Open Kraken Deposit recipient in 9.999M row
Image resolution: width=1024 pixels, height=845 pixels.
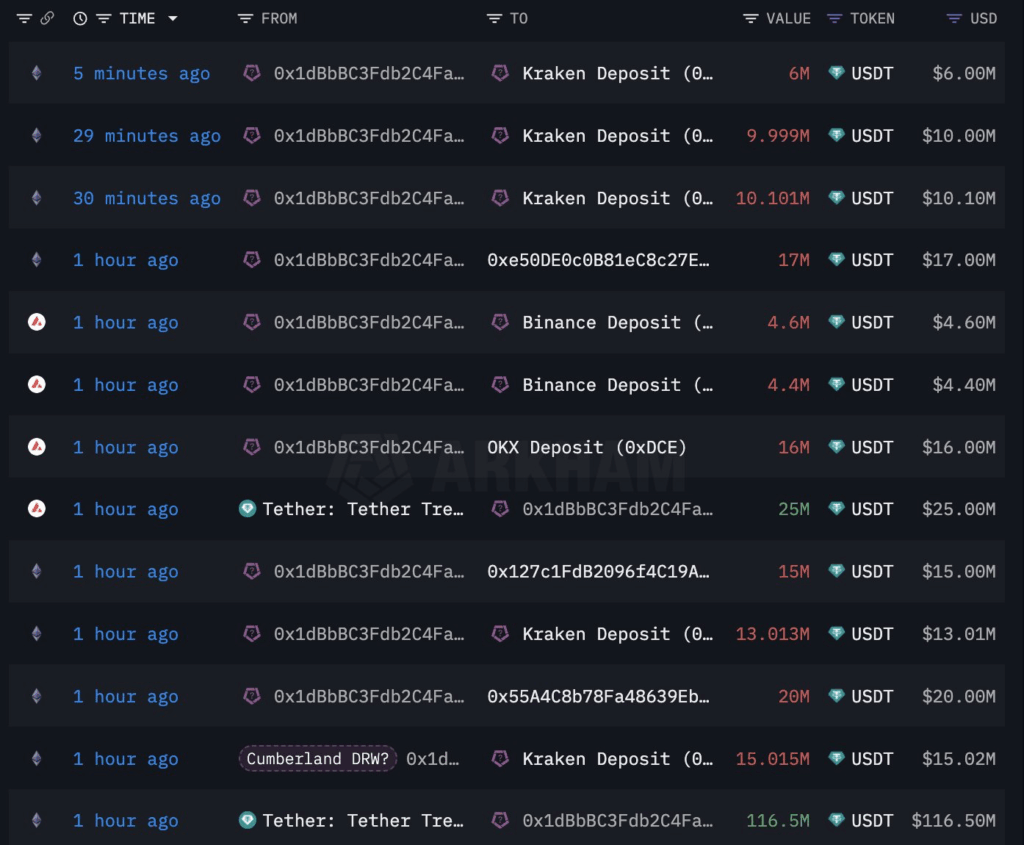(617, 136)
